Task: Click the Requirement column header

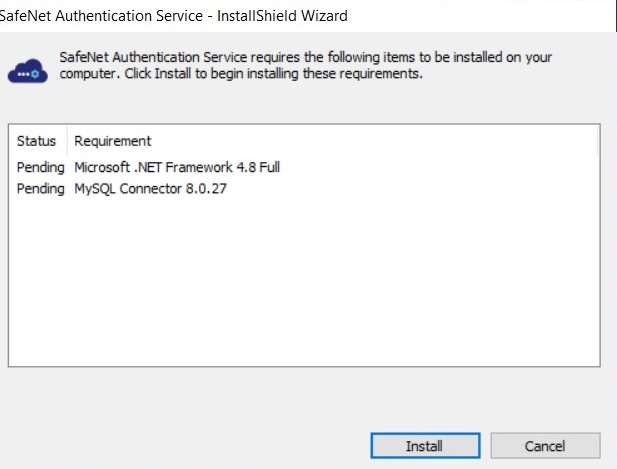Action: click(x=112, y=141)
